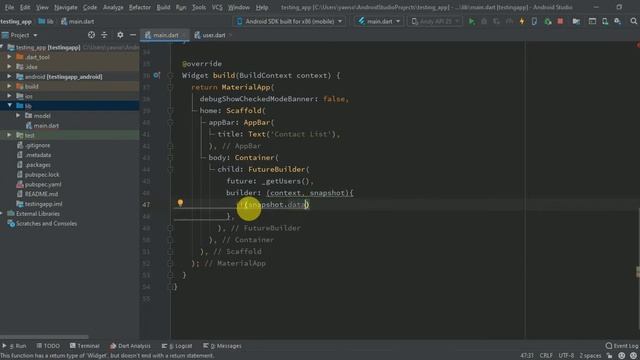Close the user.dart editor tab

tap(230, 36)
